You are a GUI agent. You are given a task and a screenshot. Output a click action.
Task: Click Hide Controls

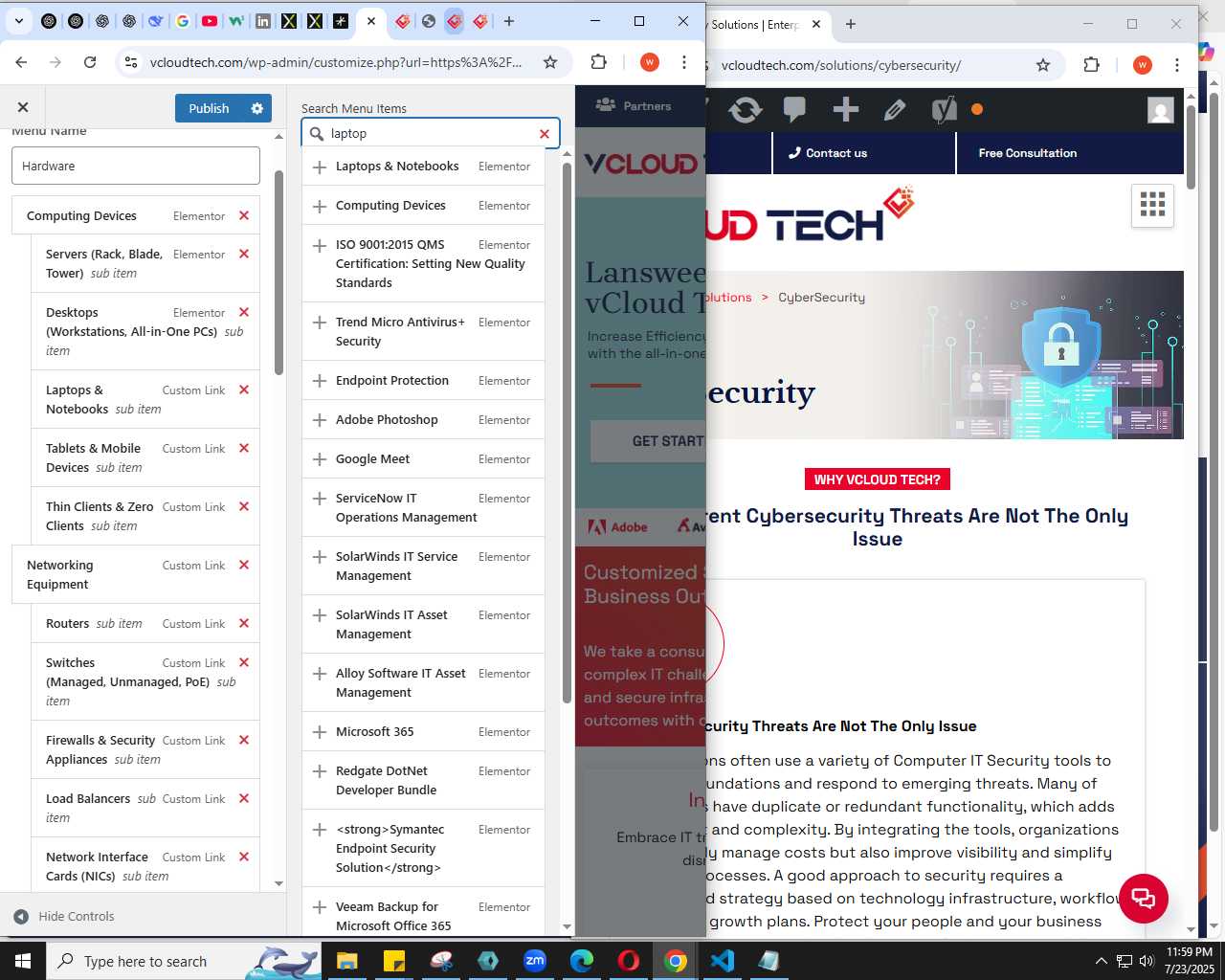click(64, 917)
